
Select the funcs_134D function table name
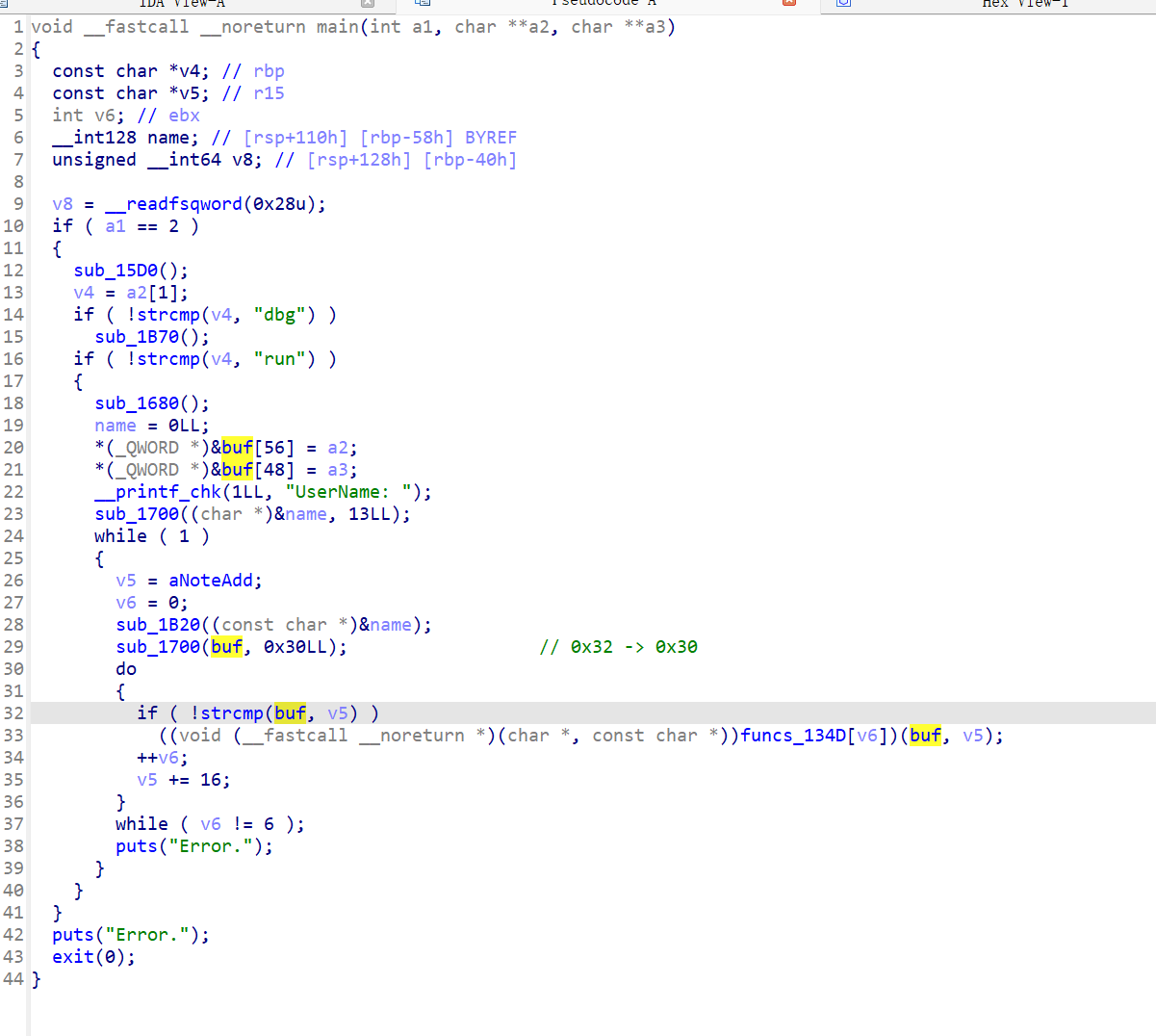click(794, 736)
